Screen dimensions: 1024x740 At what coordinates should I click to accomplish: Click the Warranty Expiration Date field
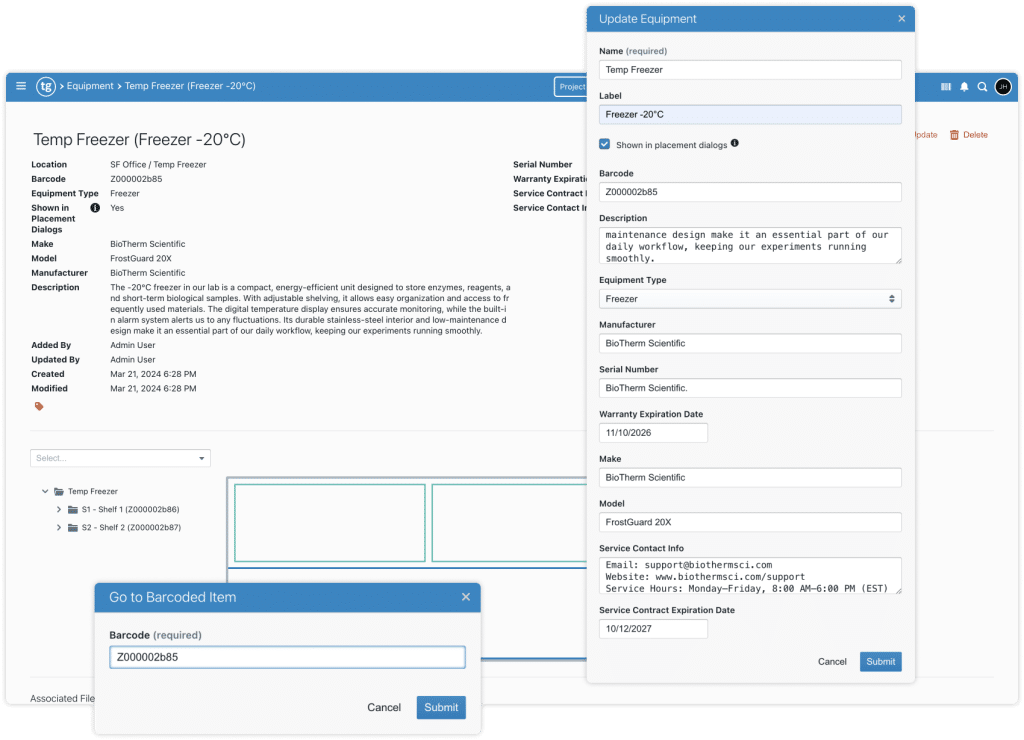tap(653, 433)
